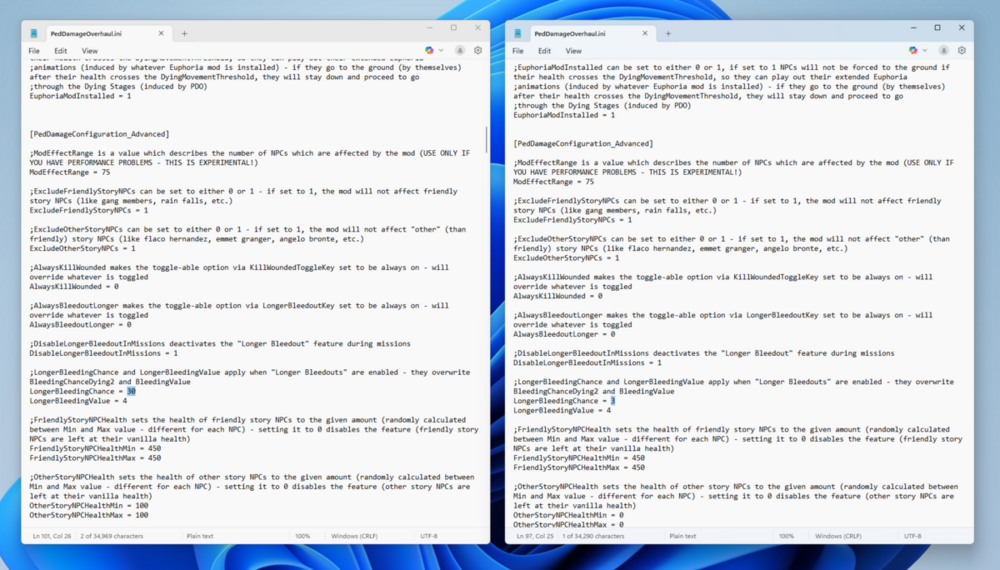This screenshot has height=570, width=1000.
Task: Expand Copilot dropdown arrow in left window
Action: coord(441,50)
